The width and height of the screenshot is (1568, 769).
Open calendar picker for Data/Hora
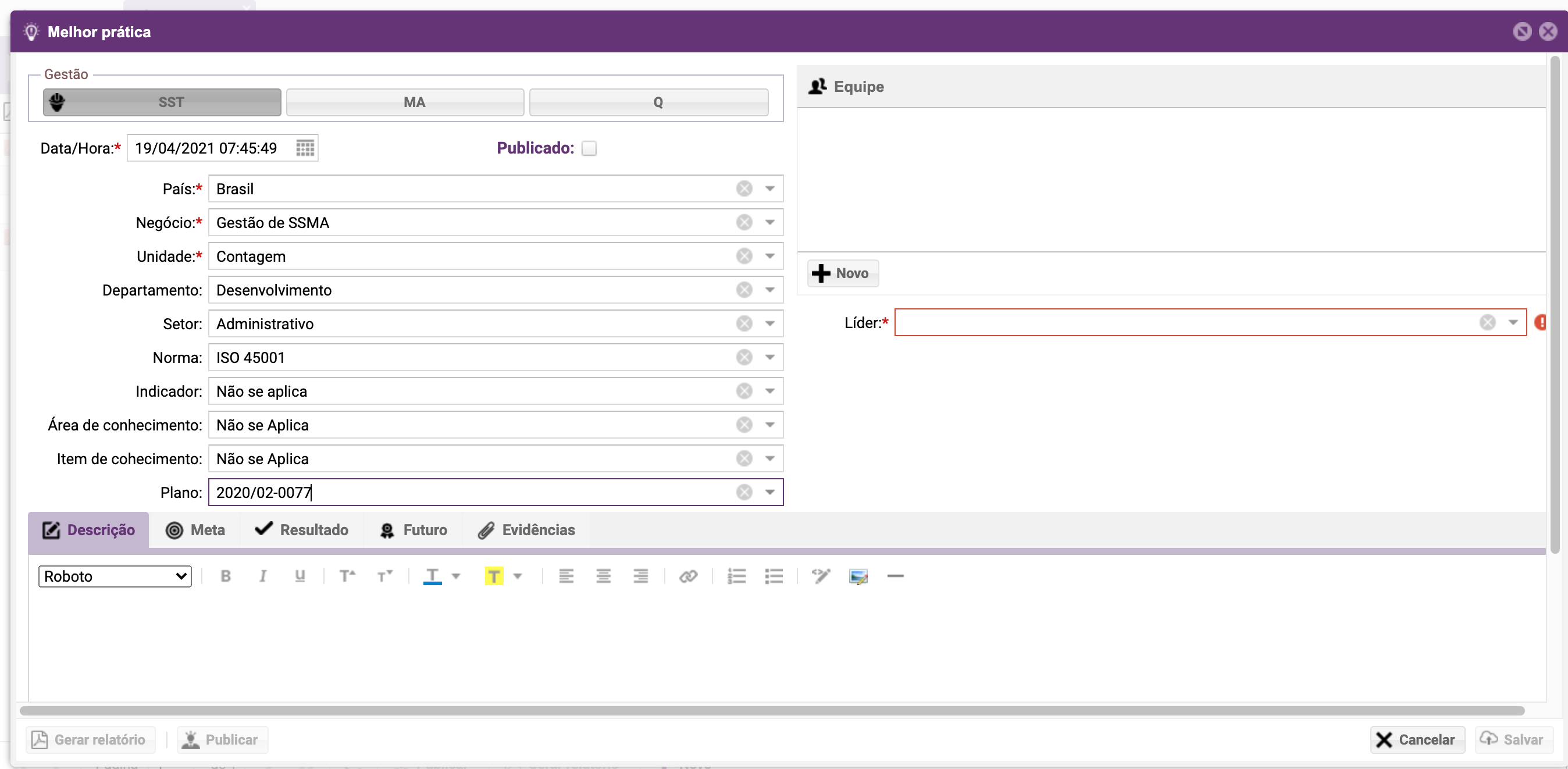(x=305, y=148)
